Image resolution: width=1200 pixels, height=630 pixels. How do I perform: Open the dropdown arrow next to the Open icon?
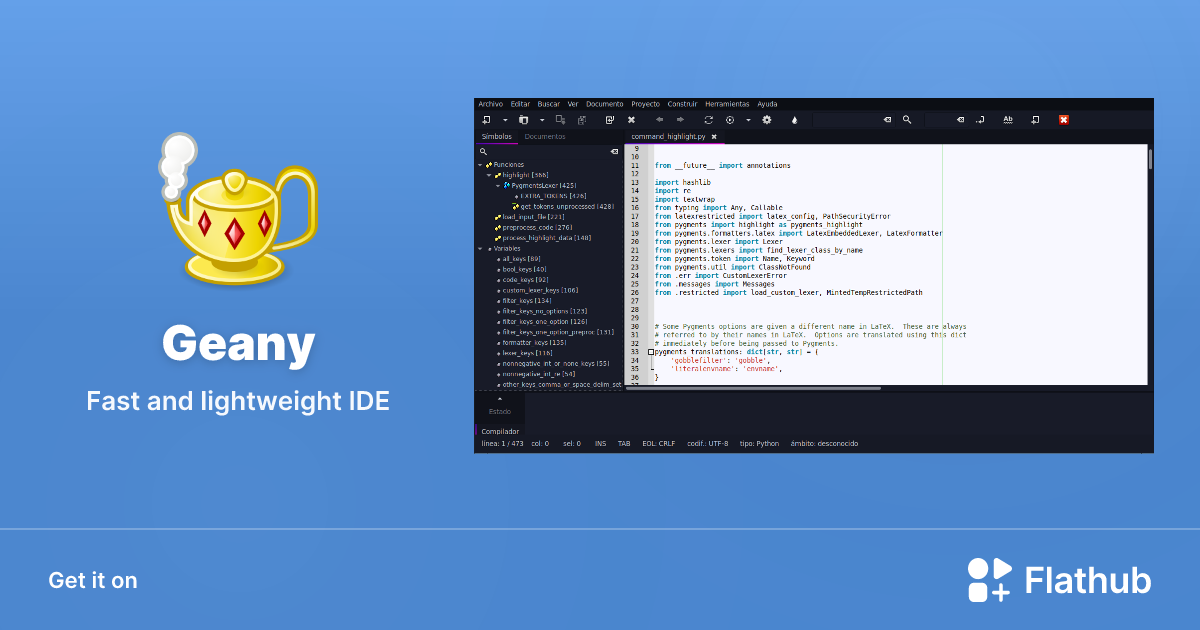(540, 120)
